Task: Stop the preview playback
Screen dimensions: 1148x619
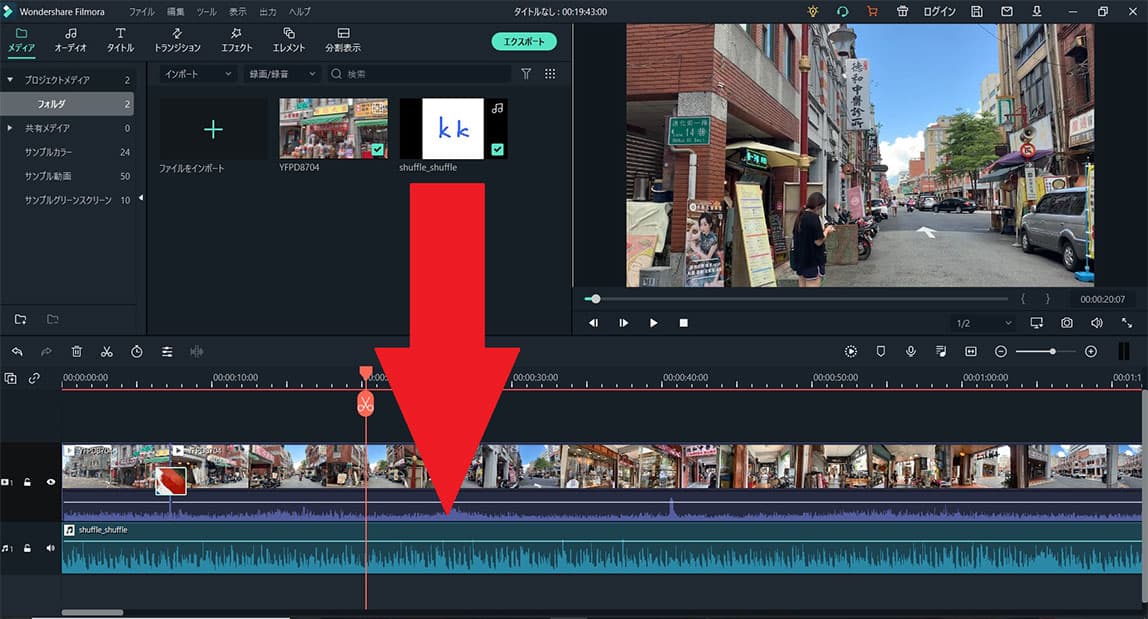Action: pyautogui.click(x=683, y=323)
